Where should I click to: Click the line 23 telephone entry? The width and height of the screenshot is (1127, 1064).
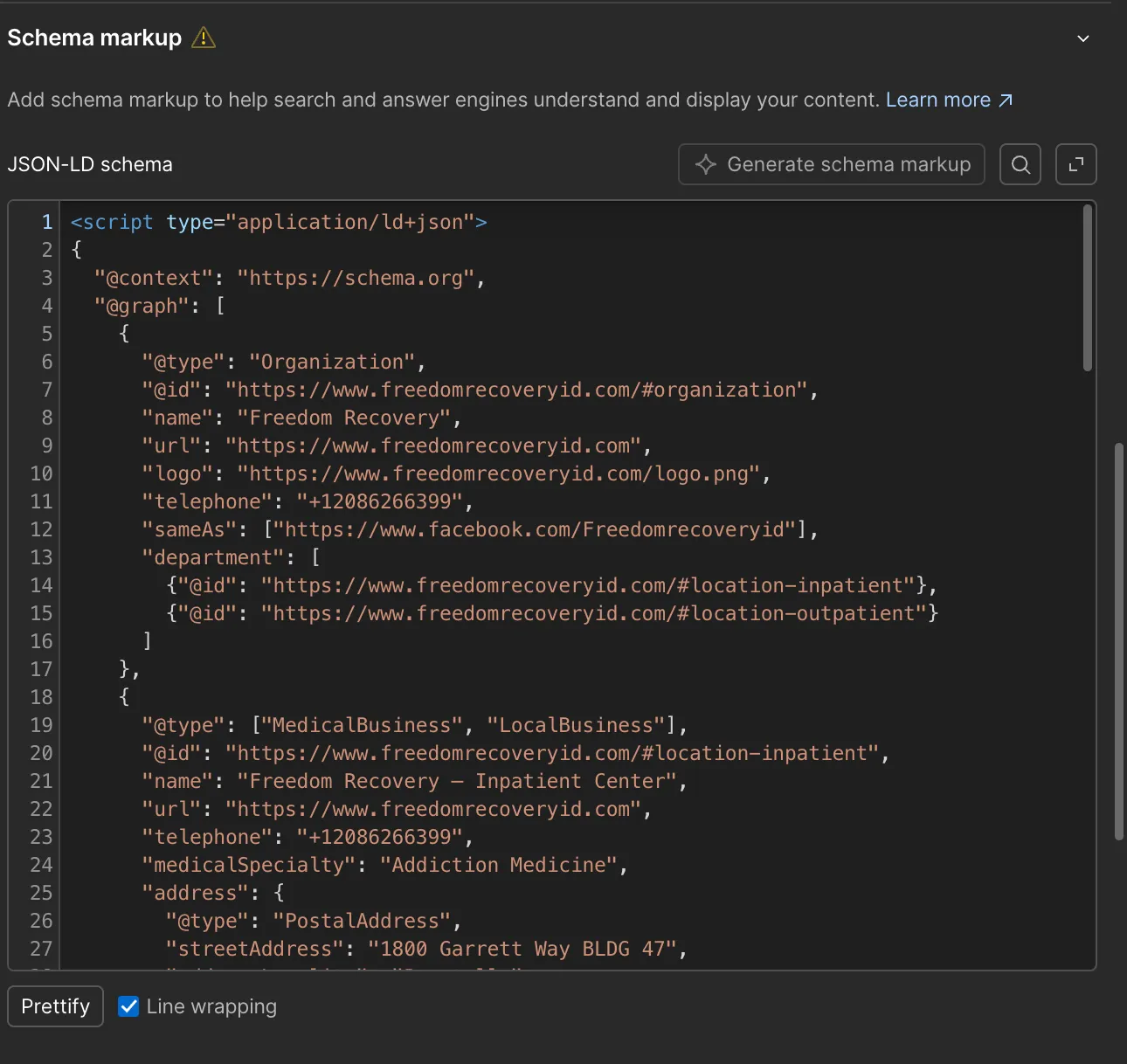(308, 837)
